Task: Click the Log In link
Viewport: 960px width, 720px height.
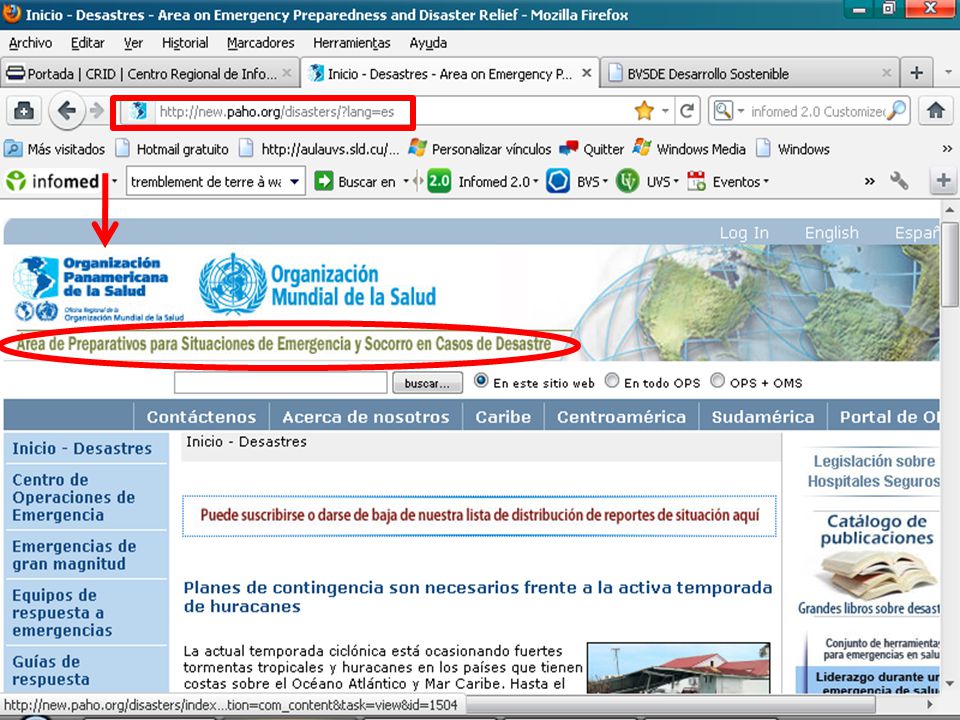Action: coord(744,233)
